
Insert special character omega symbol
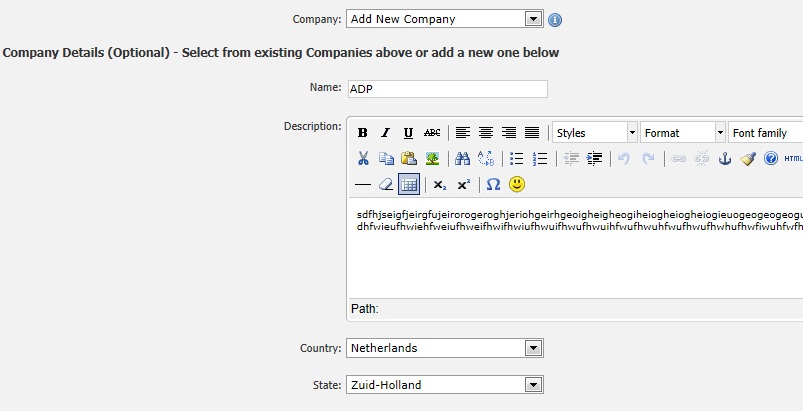point(493,184)
